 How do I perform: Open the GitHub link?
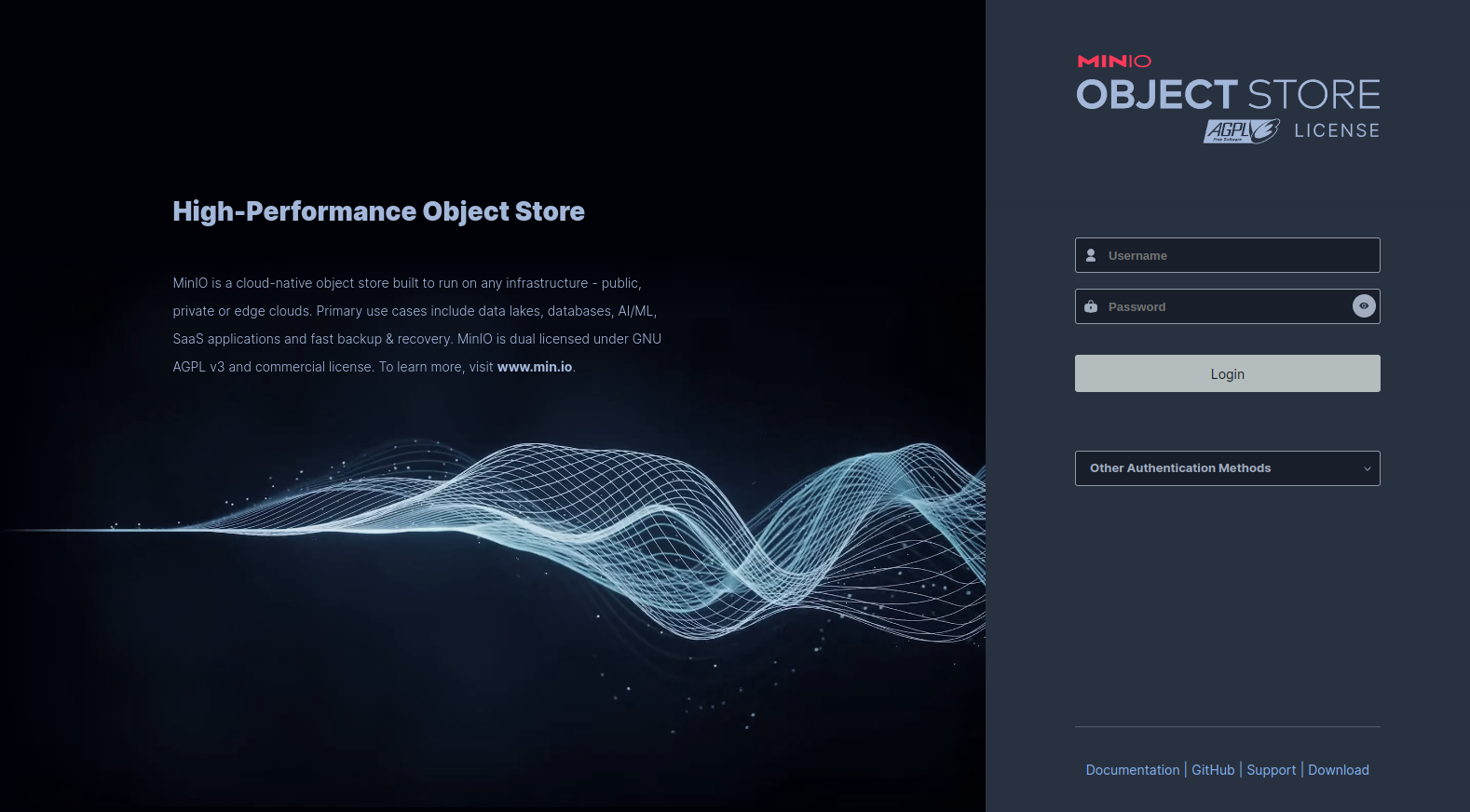click(x=1213, y=770)
